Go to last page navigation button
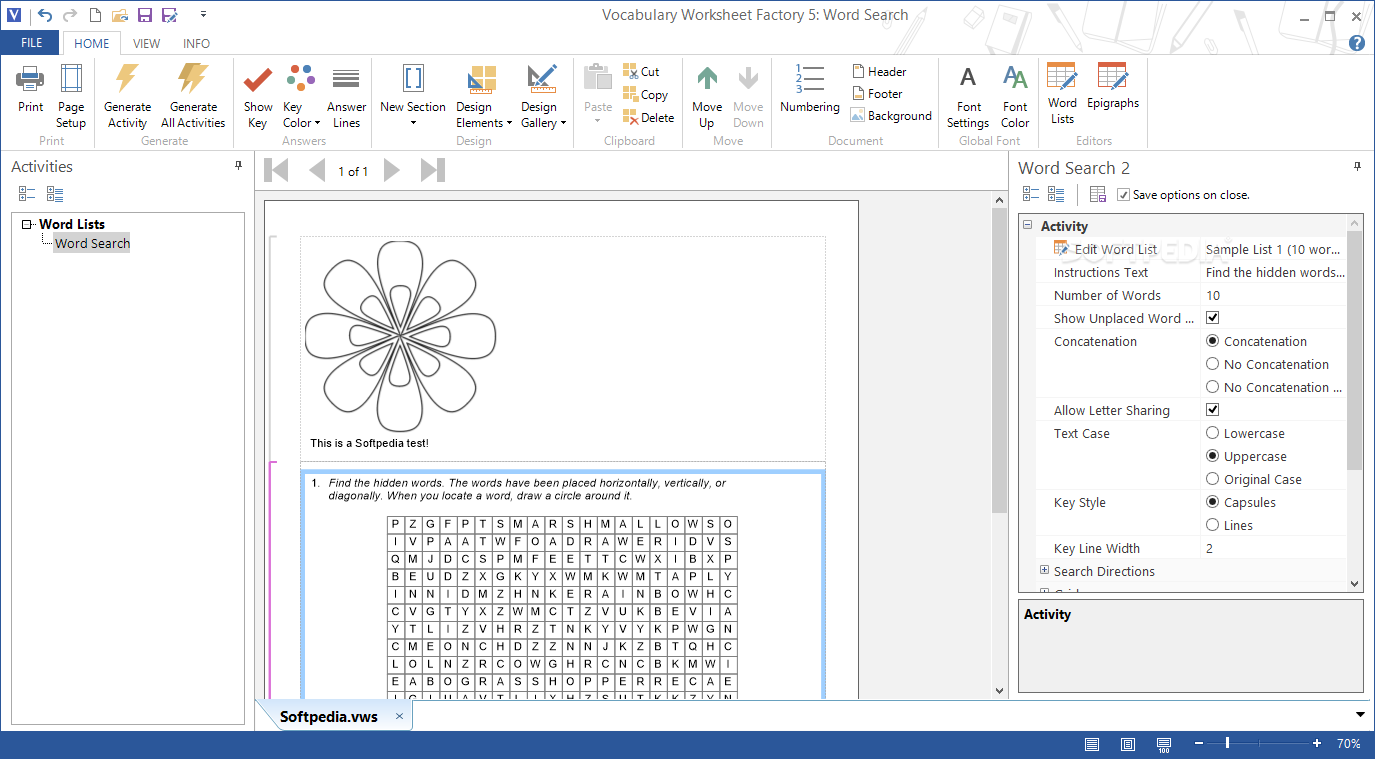The height and width of the screenshot is (759, 1375). [432, 170]
